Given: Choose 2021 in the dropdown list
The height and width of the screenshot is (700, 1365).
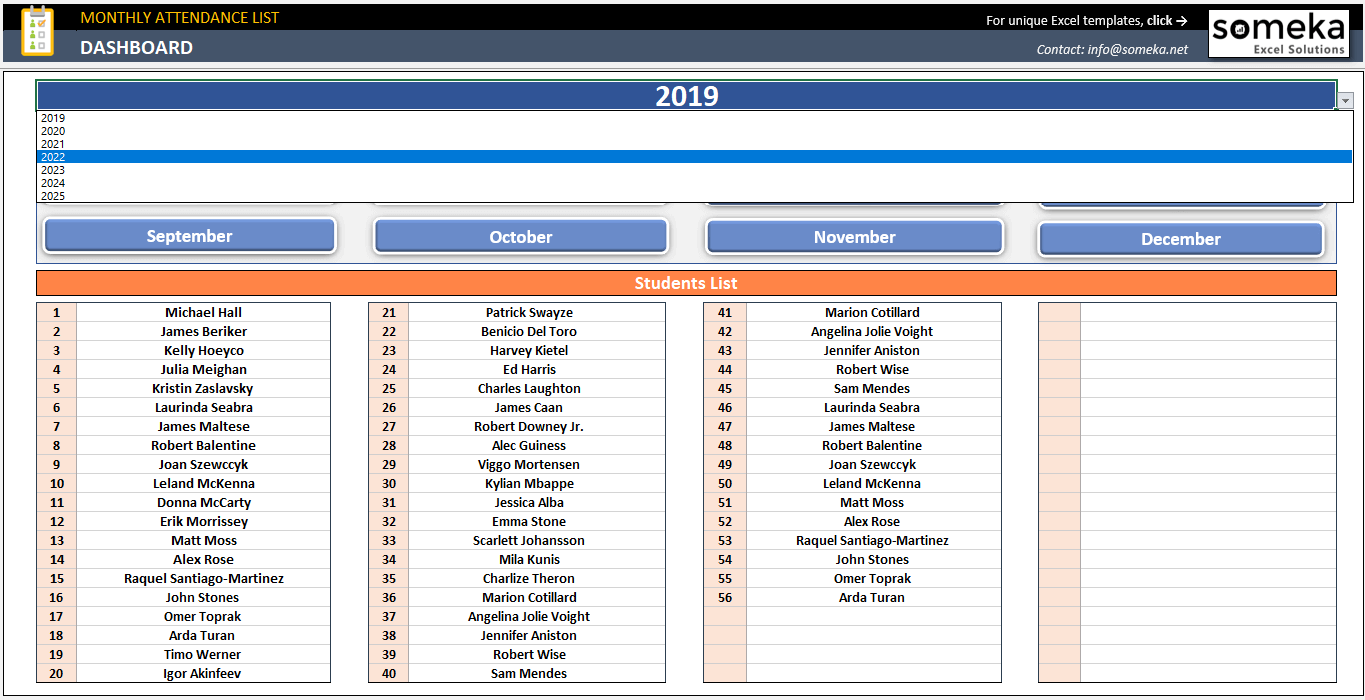Looking at the screenshot, I should pyautogui.click(x=694, y=144).
